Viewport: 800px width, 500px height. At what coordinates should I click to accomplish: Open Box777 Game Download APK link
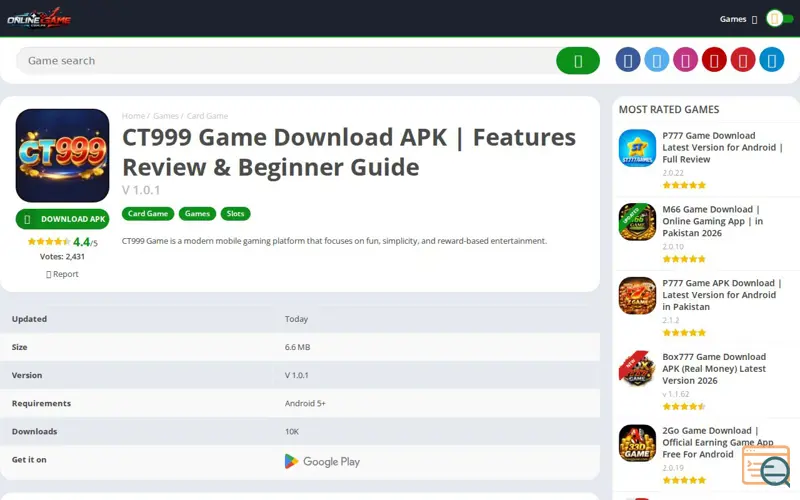click(714, 369)
